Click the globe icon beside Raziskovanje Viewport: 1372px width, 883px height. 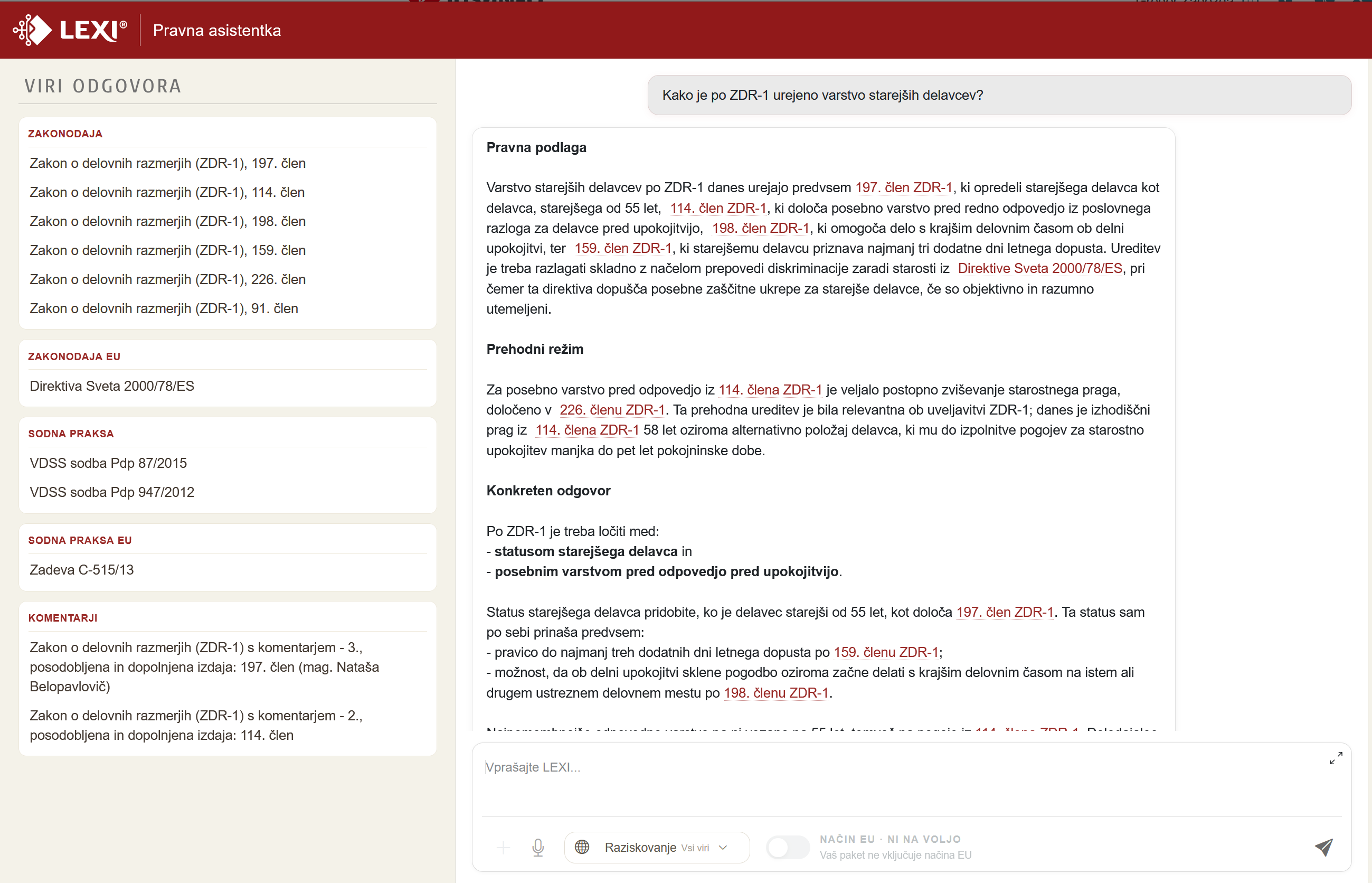(582, 847)
